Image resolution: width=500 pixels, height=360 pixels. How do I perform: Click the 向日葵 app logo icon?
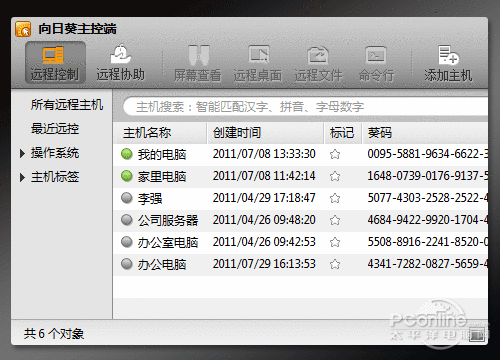point(23,29)
